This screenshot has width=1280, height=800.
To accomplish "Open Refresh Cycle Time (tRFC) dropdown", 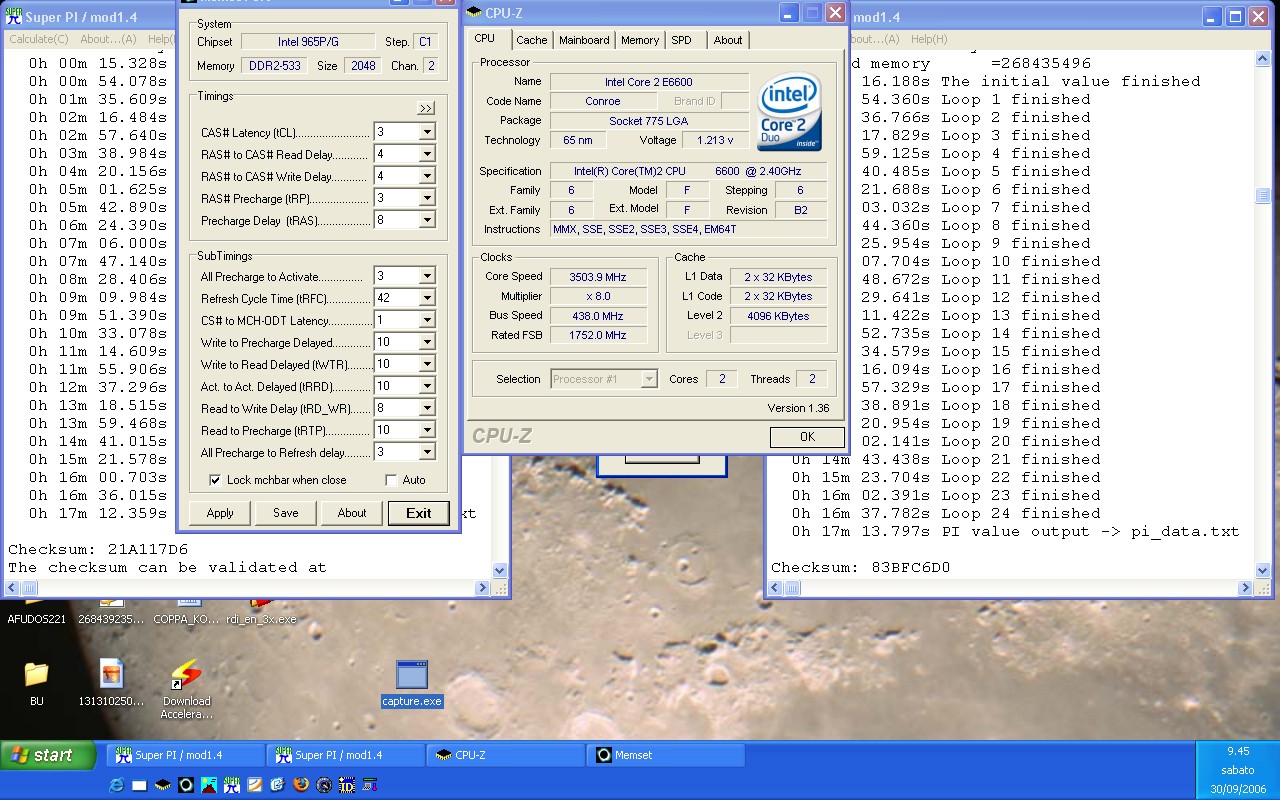I will (x=427, y=298).
